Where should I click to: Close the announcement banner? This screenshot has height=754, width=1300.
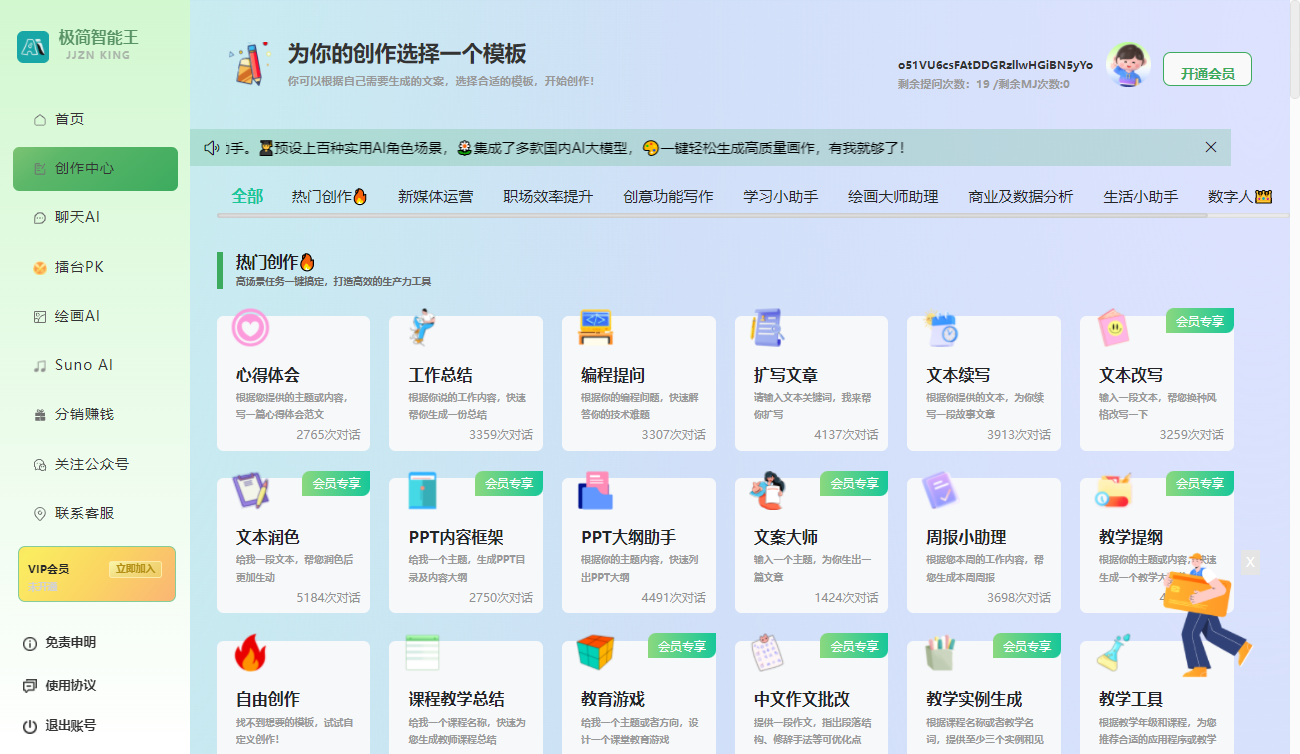pos(1211,147)
